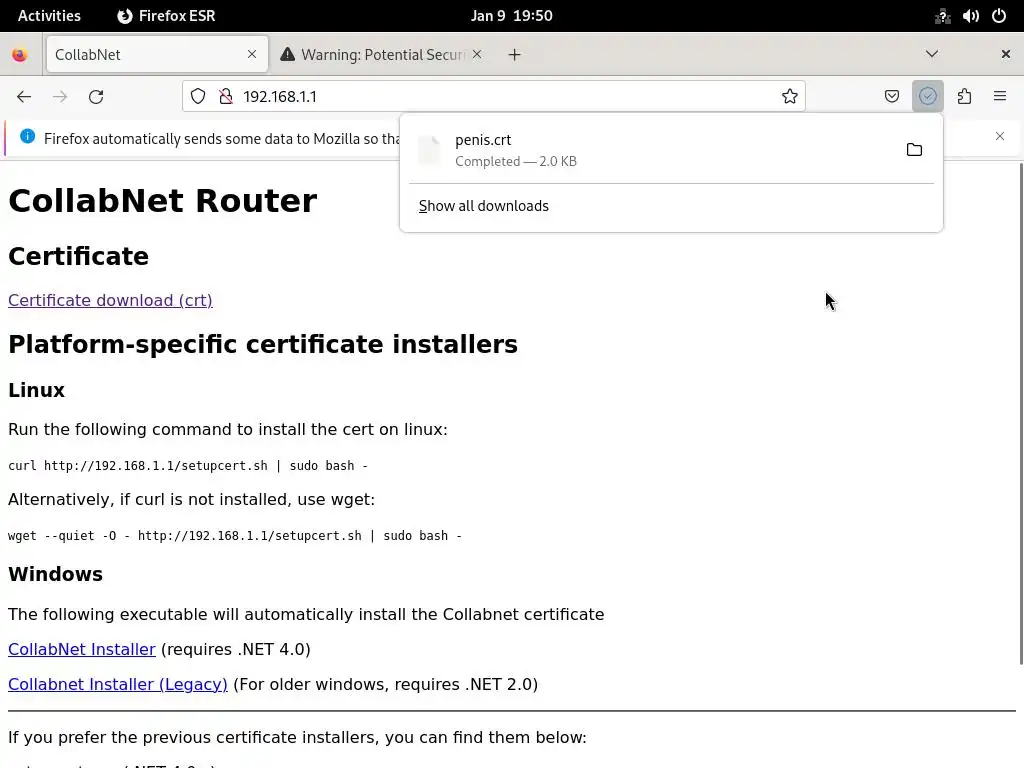Close the Firefox window
The width and height of the screenshot is (1024, 768).
(1006, 54)
